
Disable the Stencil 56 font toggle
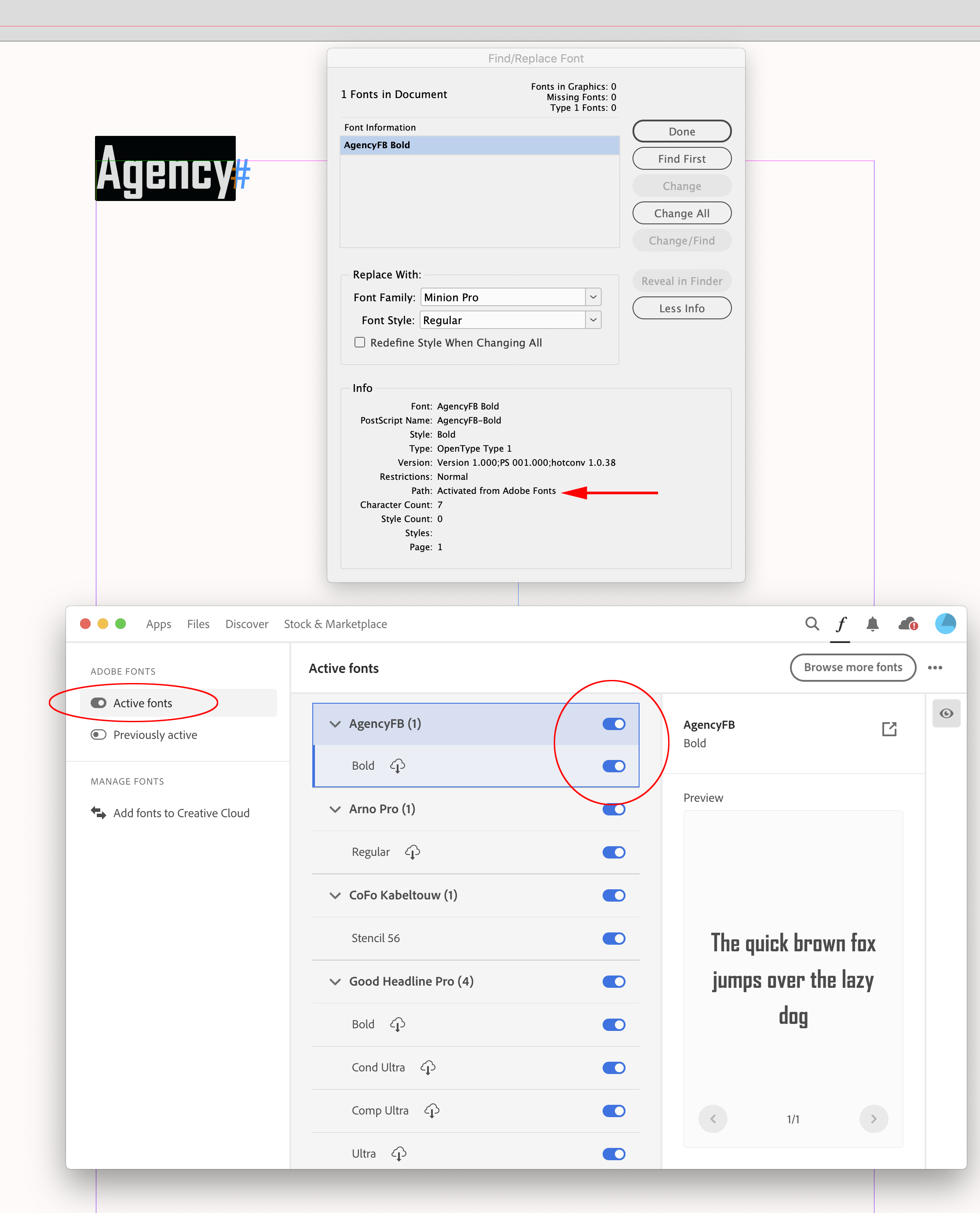tap(614, 938)
